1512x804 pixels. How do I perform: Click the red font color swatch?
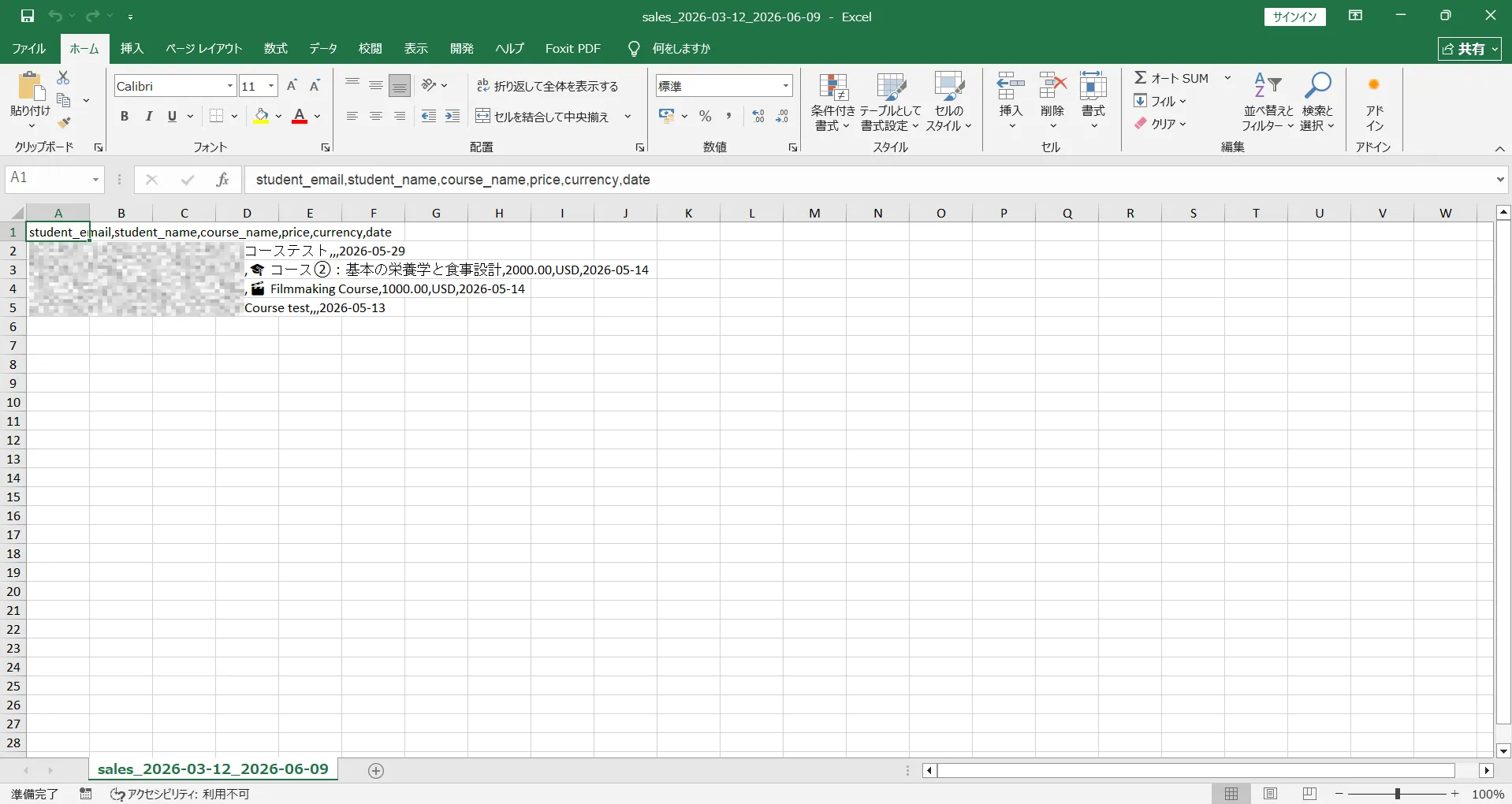click(x=300, y=117)
